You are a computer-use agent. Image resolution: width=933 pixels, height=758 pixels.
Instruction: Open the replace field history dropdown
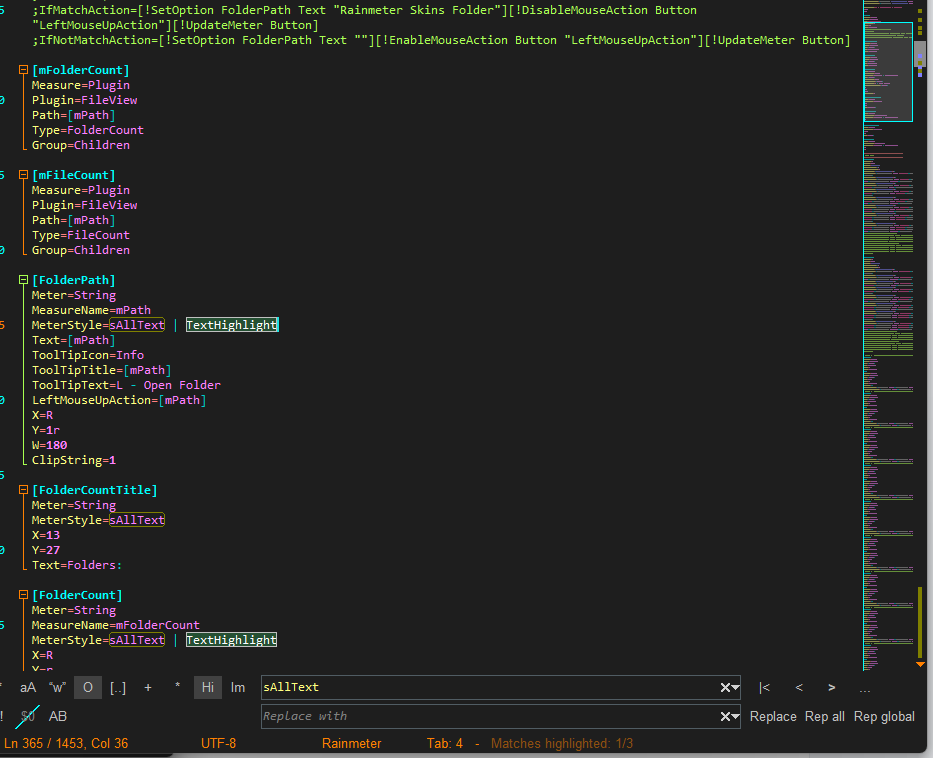point(736,717)
